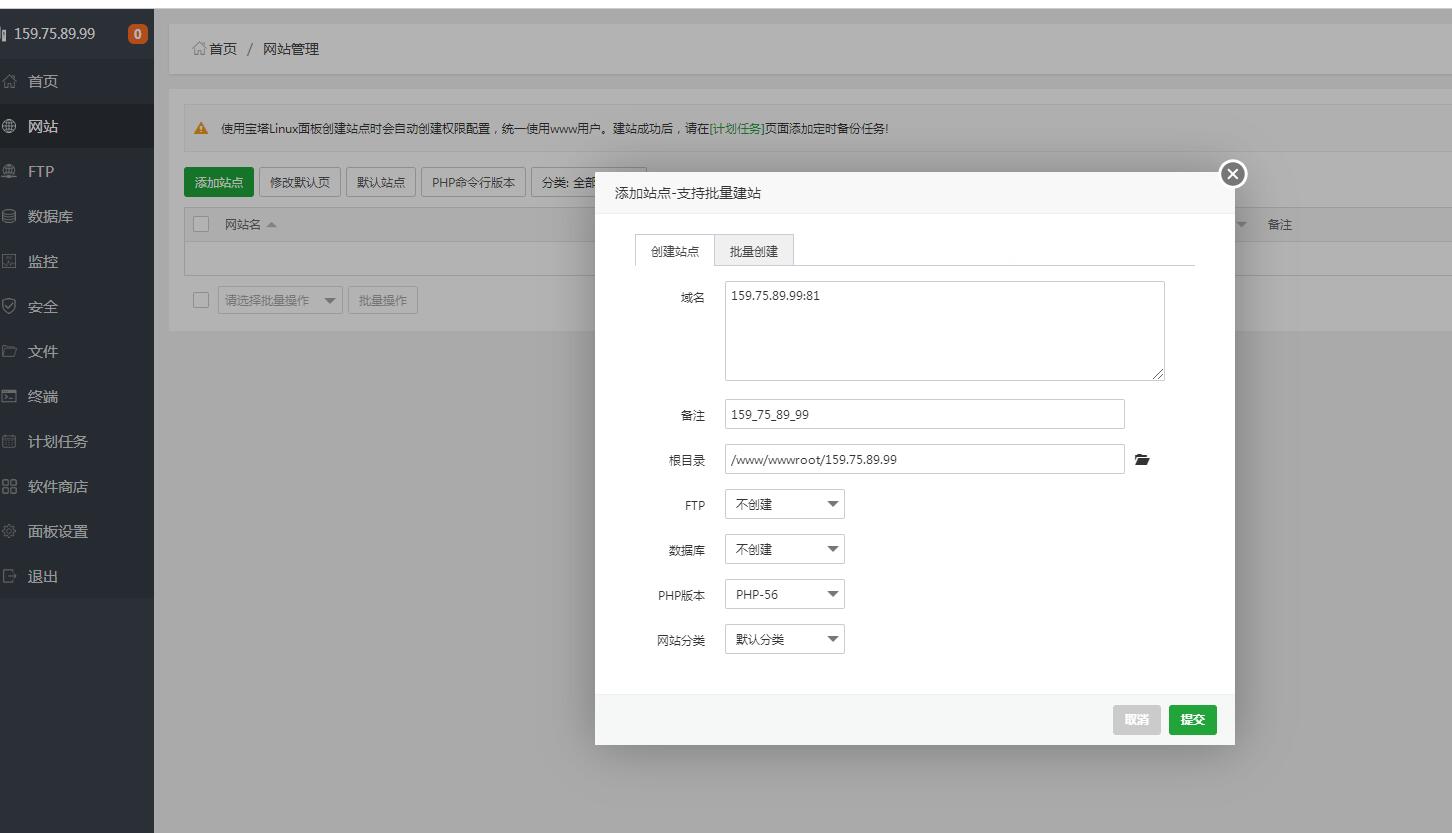Open 数据库 via its sidebar icon
The image size is (1452, 833).
pyautogui.click(x=10, y=216)
